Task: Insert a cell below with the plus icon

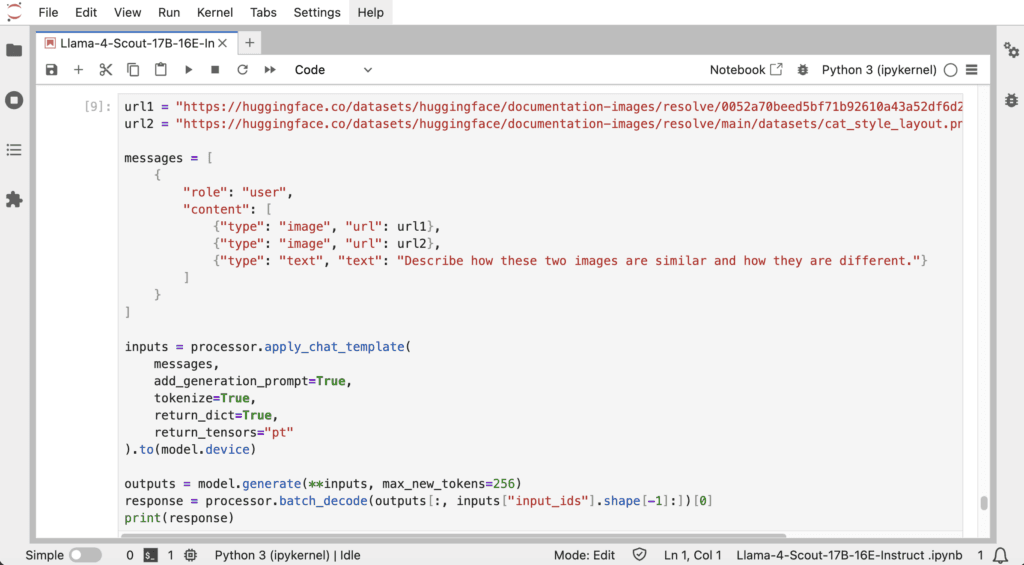Action: tap(78, 70)
